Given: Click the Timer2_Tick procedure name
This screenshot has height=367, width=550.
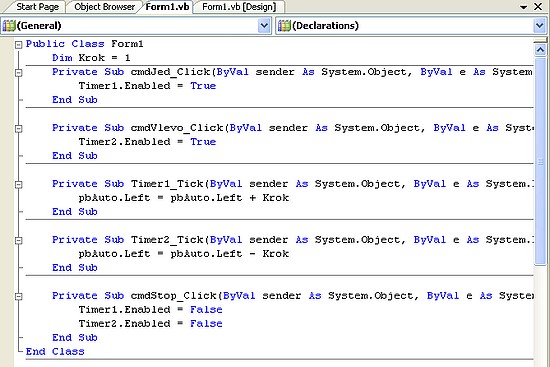Looking at the screenshot, I should pyautogui.click(x=167, y=240).
